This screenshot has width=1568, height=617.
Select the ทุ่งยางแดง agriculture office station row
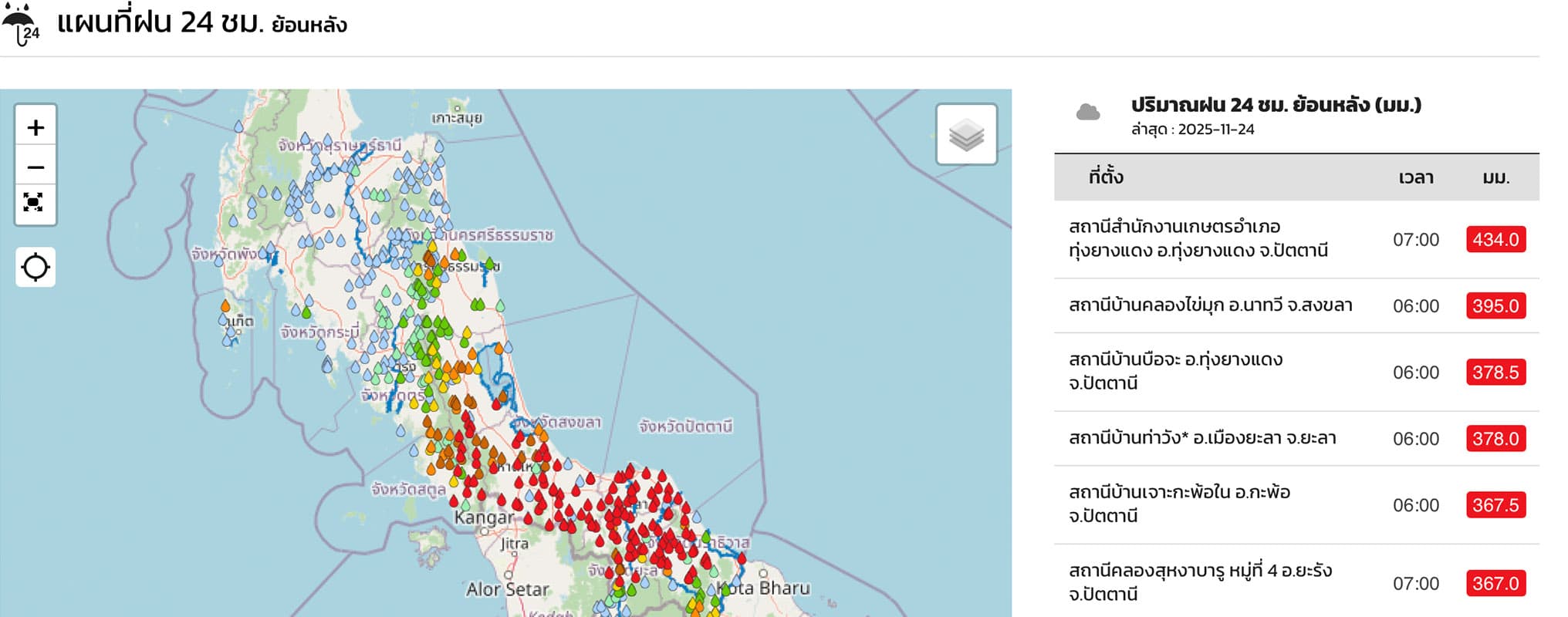click(x=1198, y=239)
